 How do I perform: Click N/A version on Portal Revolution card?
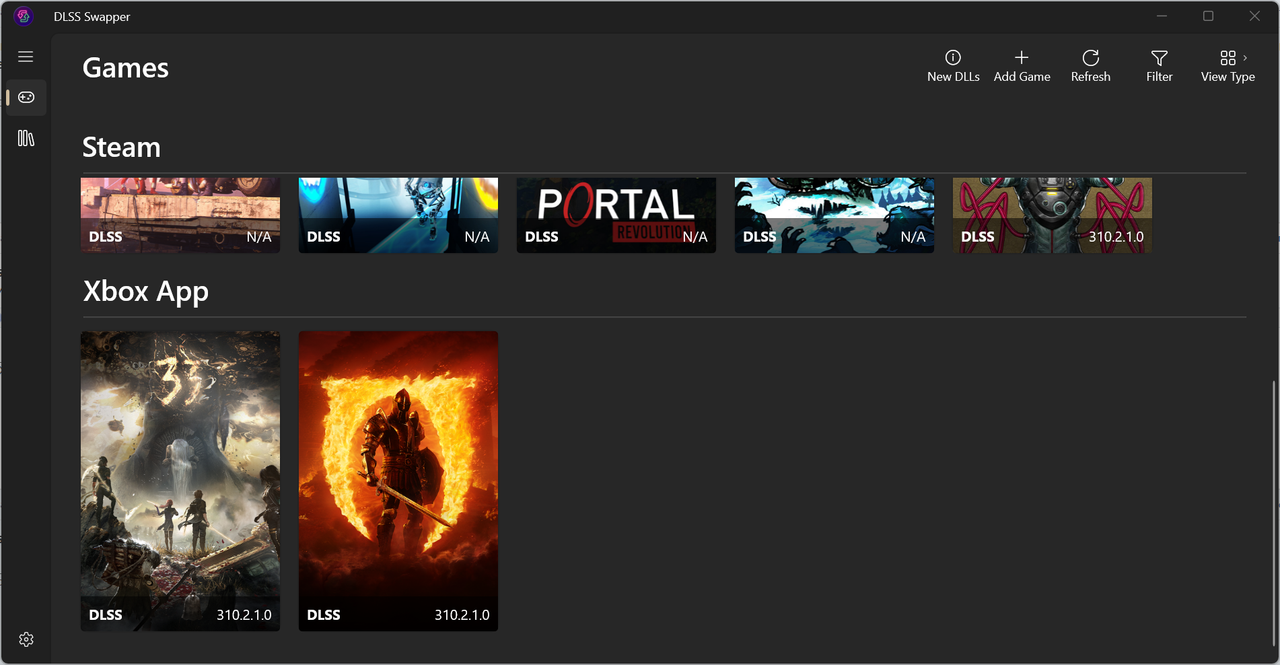click(695, 237)
